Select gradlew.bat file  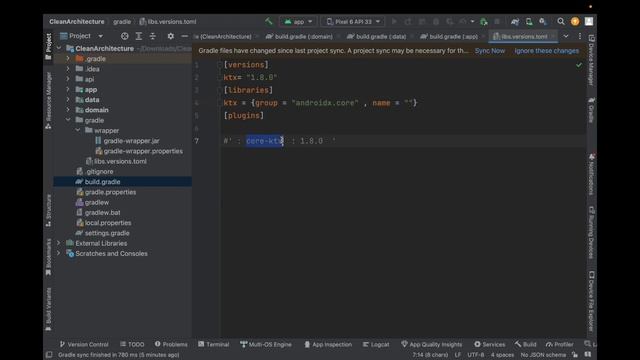[x=98, y=213]
